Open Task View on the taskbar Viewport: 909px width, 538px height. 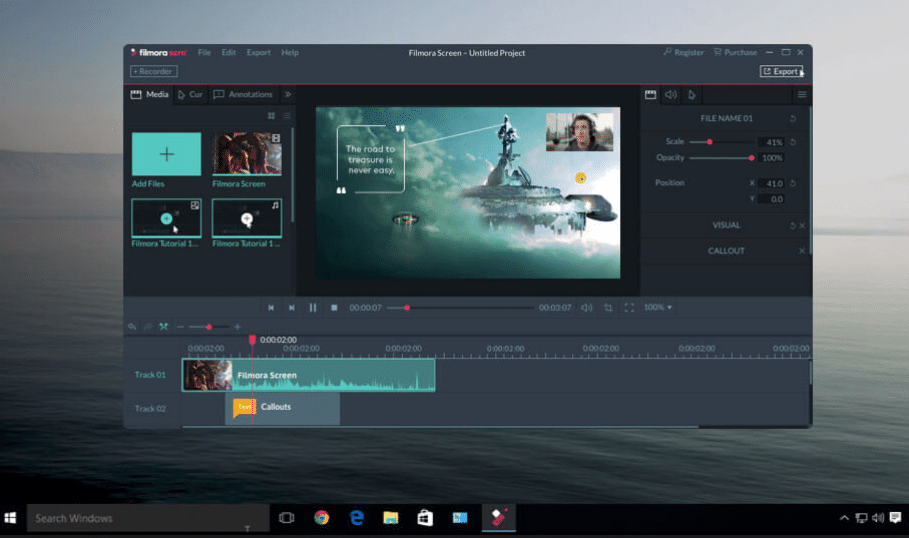point(286,518)
